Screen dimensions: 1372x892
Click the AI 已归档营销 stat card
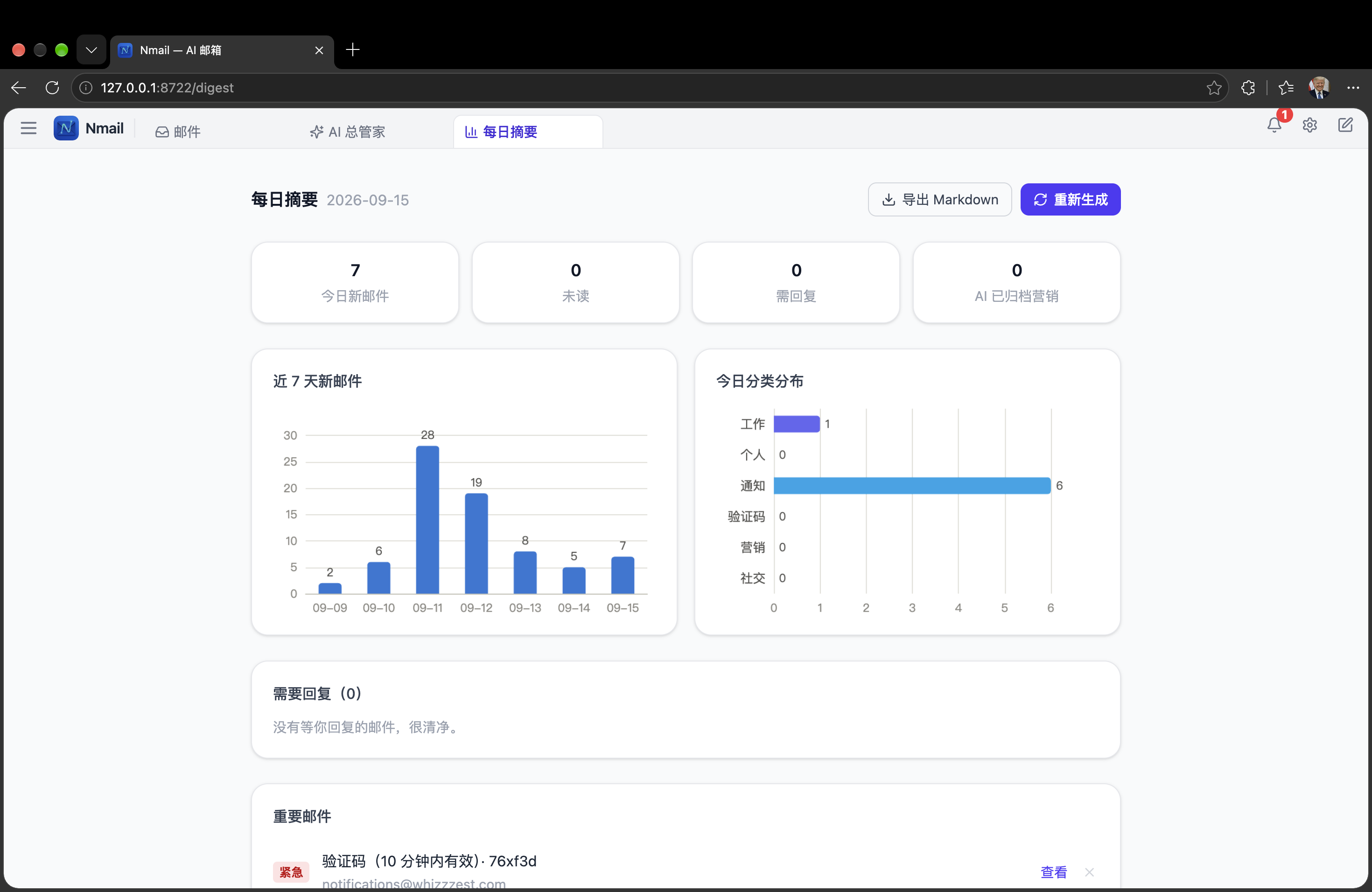(x=1016, y=282)
